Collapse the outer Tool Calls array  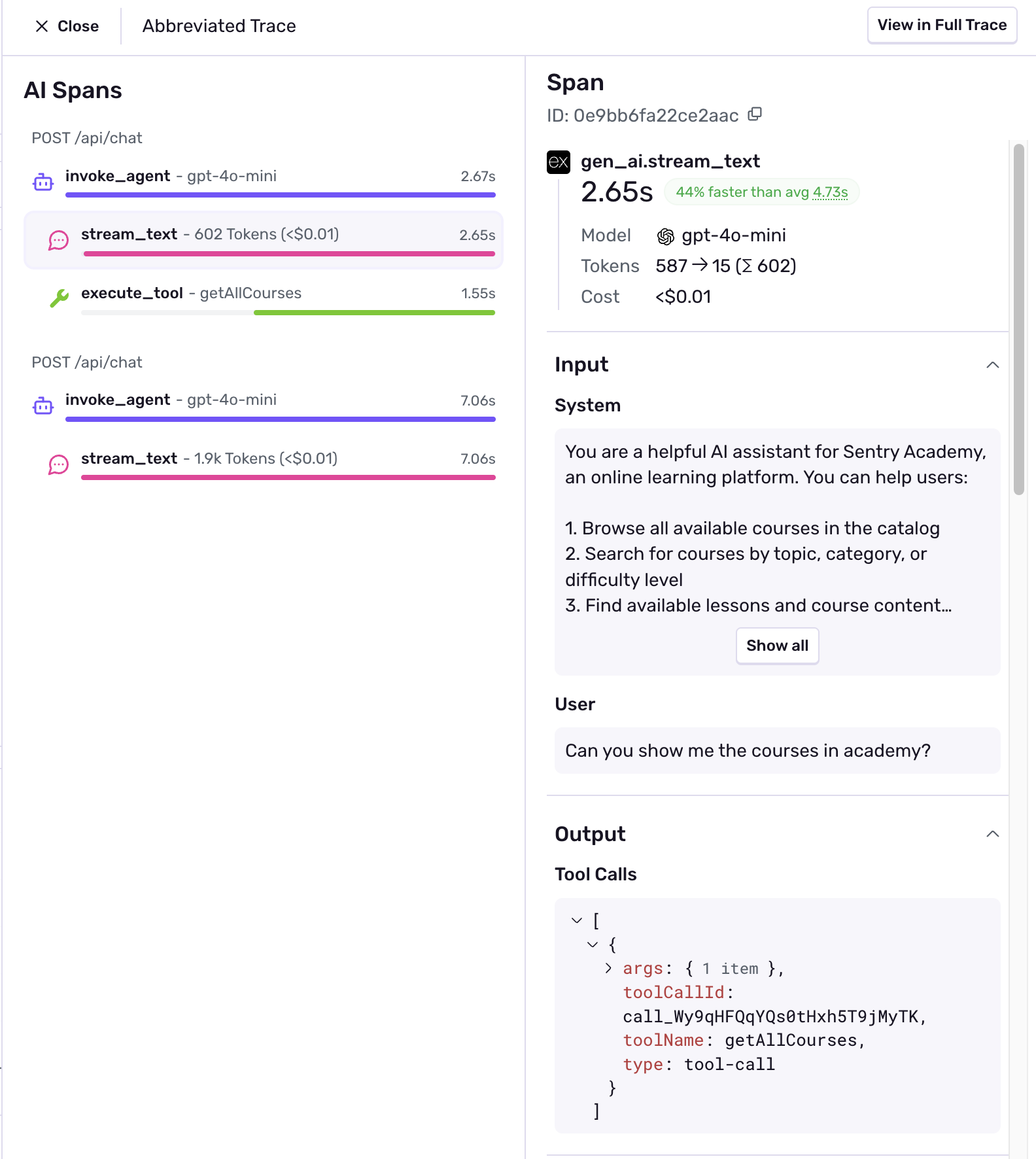[x=576, y=920]
